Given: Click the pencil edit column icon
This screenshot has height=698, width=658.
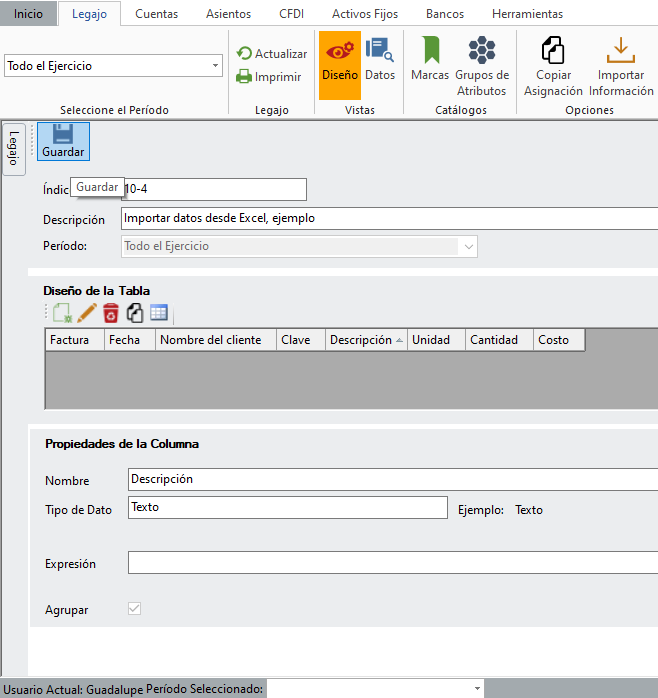Looking at the screenshot, I should (86, 314).
